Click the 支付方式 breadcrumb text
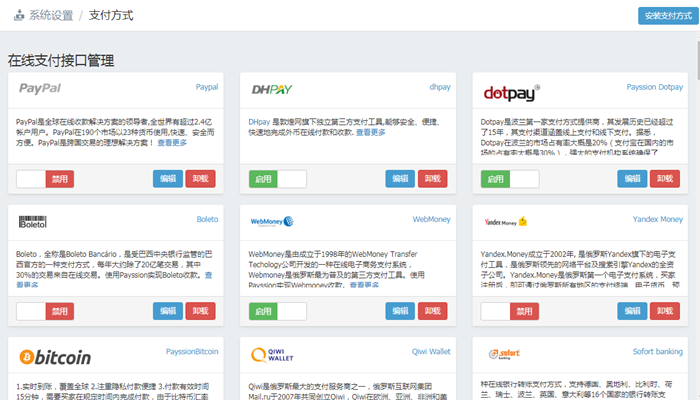Viewport: 700px width, 400px height. [111, 15]
